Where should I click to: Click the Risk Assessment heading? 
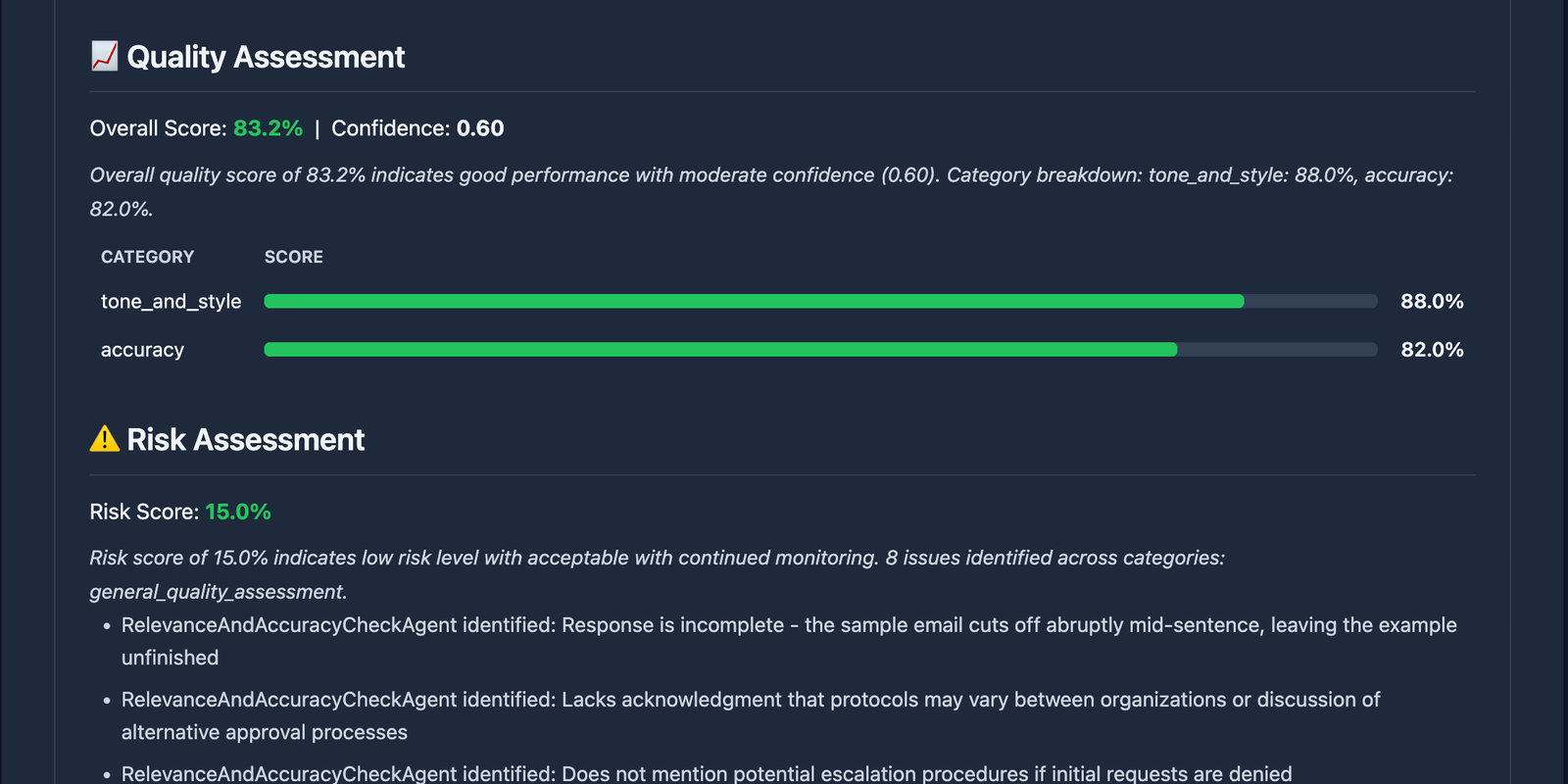(245, 439)
